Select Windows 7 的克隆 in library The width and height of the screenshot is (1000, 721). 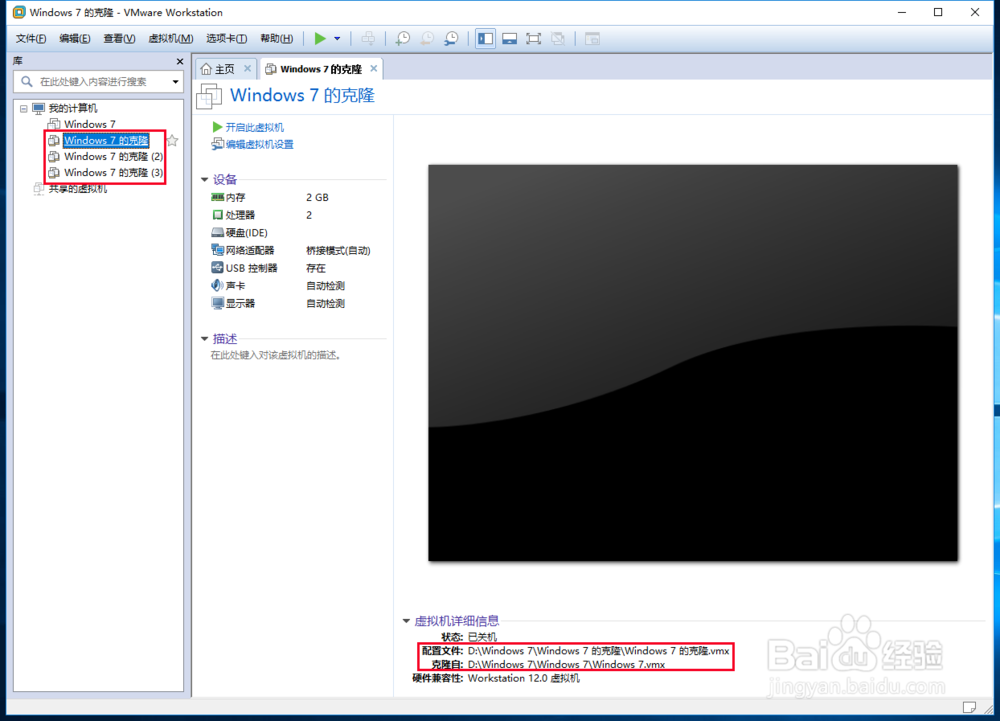tap(106, 140)
